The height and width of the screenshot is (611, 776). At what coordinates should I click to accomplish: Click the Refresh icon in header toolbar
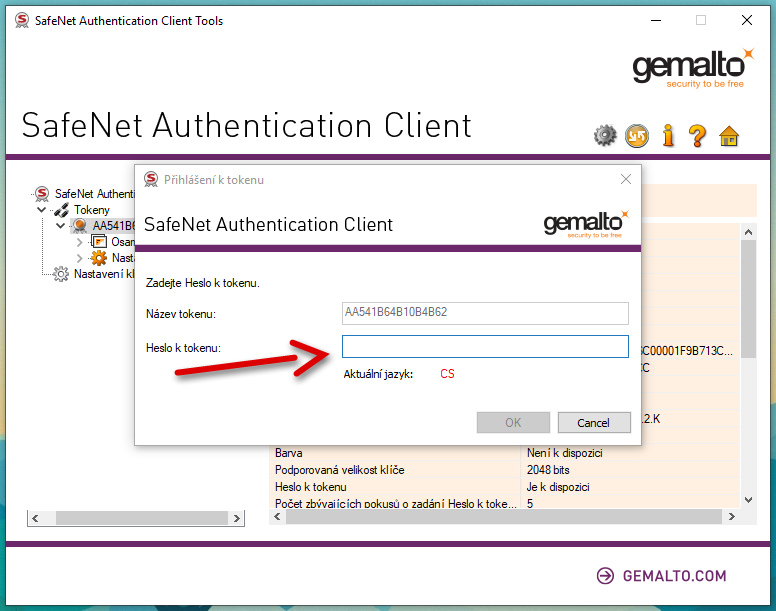[637, 136]
